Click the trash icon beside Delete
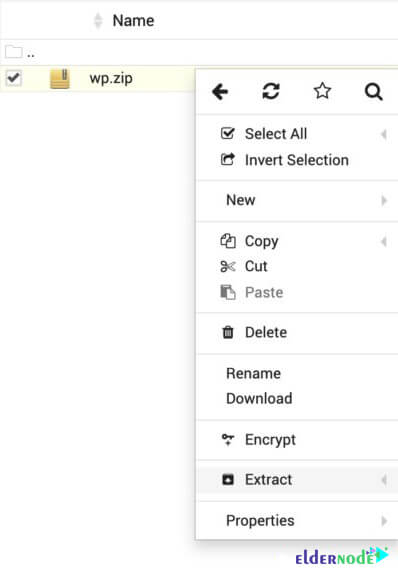The height and width of the screenshot is (568, 398). click(x=228, y=332)
